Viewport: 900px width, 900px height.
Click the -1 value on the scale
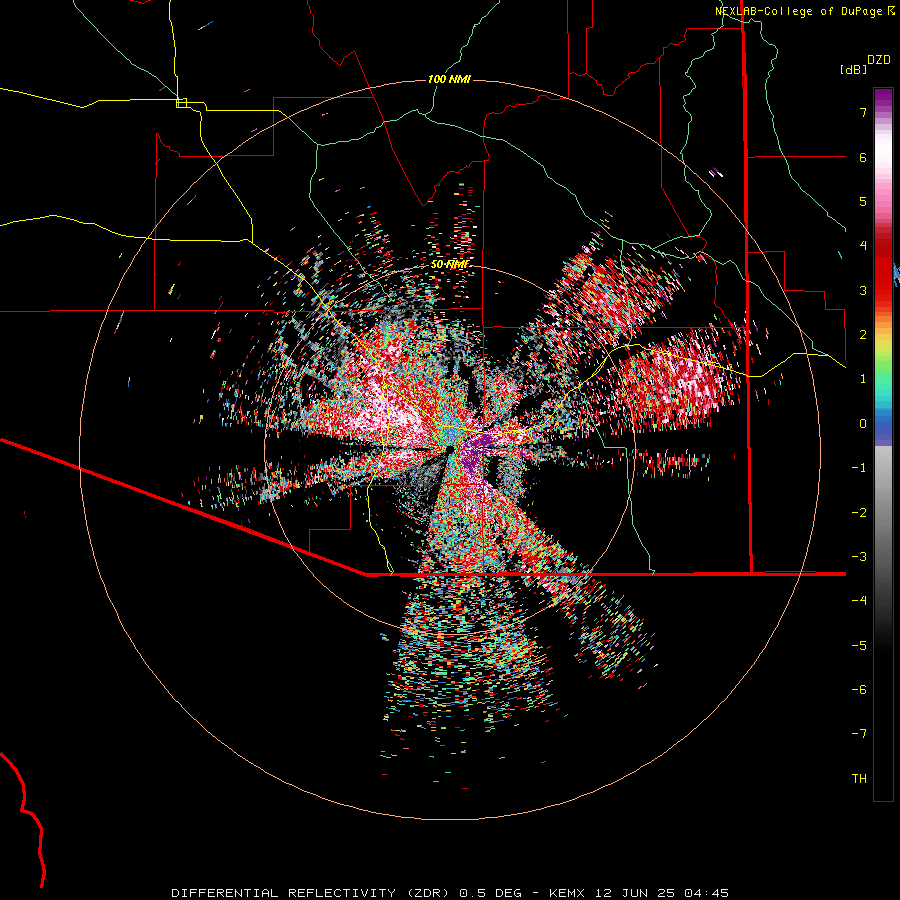(859, 468)
